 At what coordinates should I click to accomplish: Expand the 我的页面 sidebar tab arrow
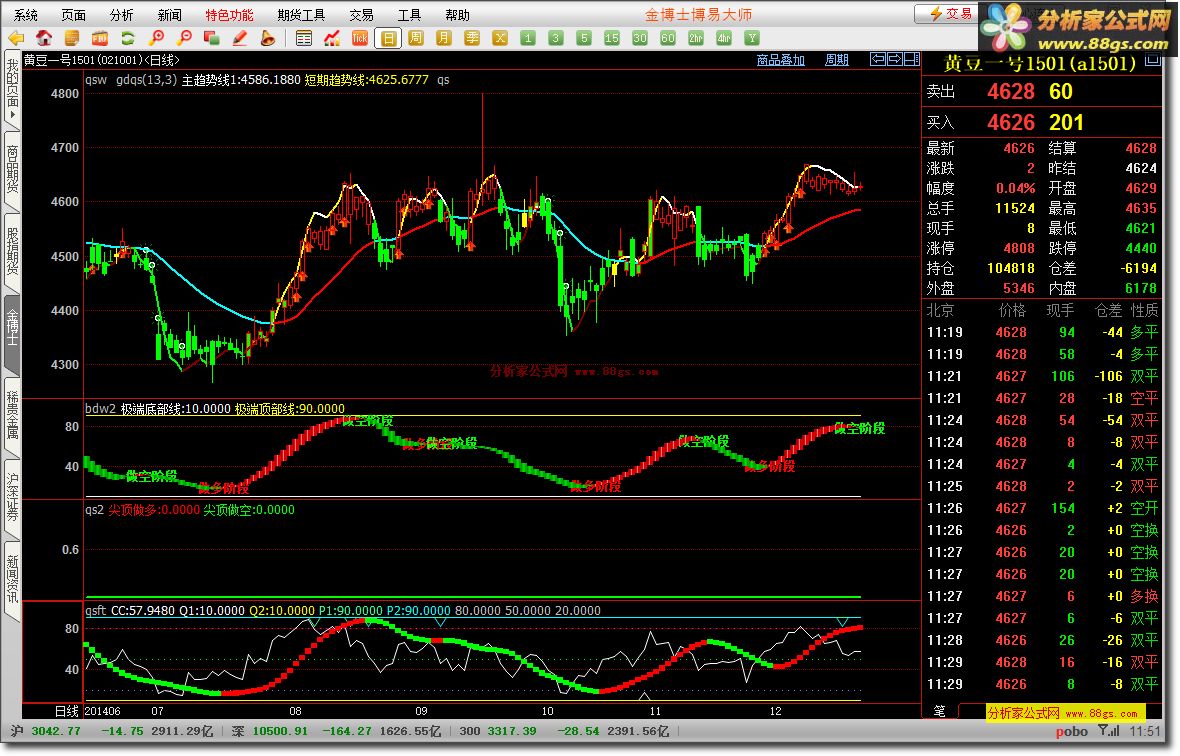pos(12,116)
